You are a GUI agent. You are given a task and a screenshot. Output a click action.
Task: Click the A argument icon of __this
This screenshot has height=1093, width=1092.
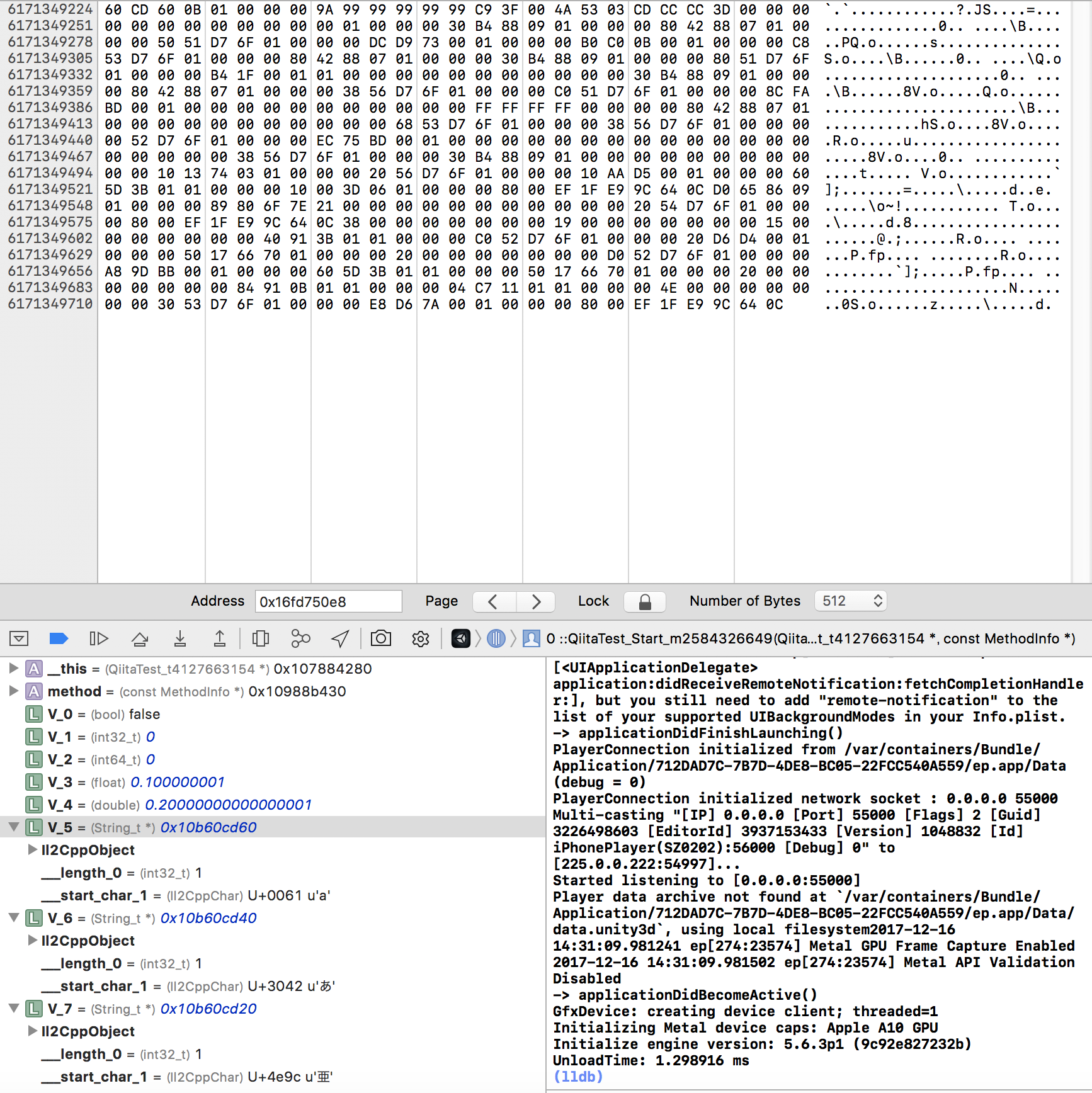34,669
